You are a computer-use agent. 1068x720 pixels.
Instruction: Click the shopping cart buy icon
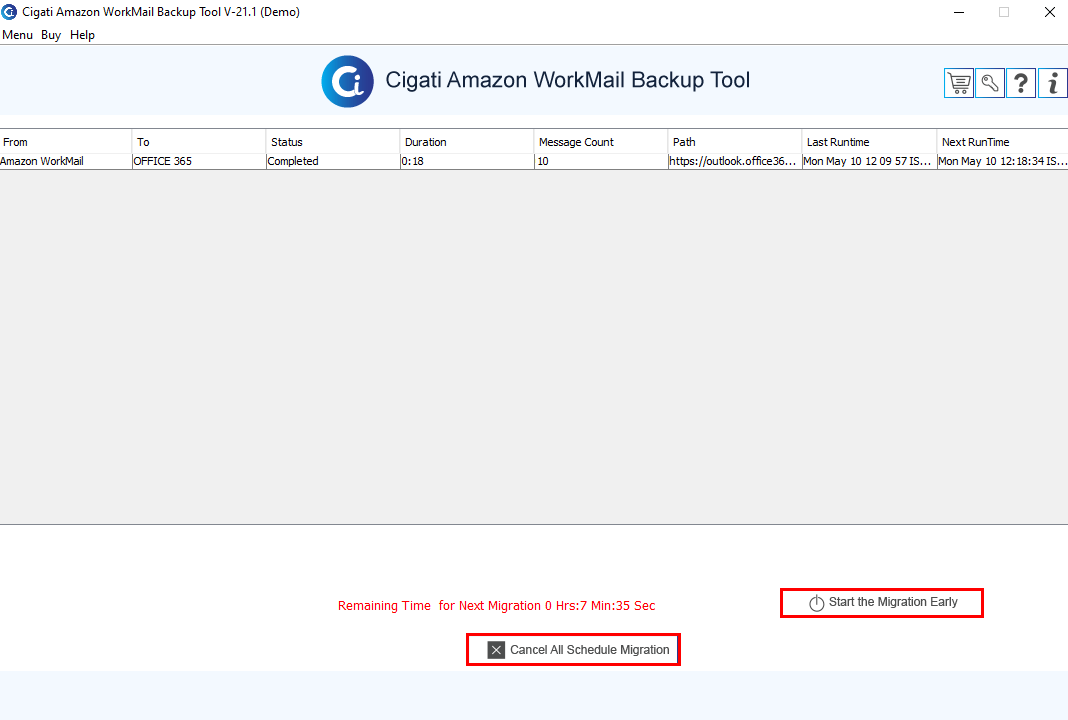pos(958,83)
